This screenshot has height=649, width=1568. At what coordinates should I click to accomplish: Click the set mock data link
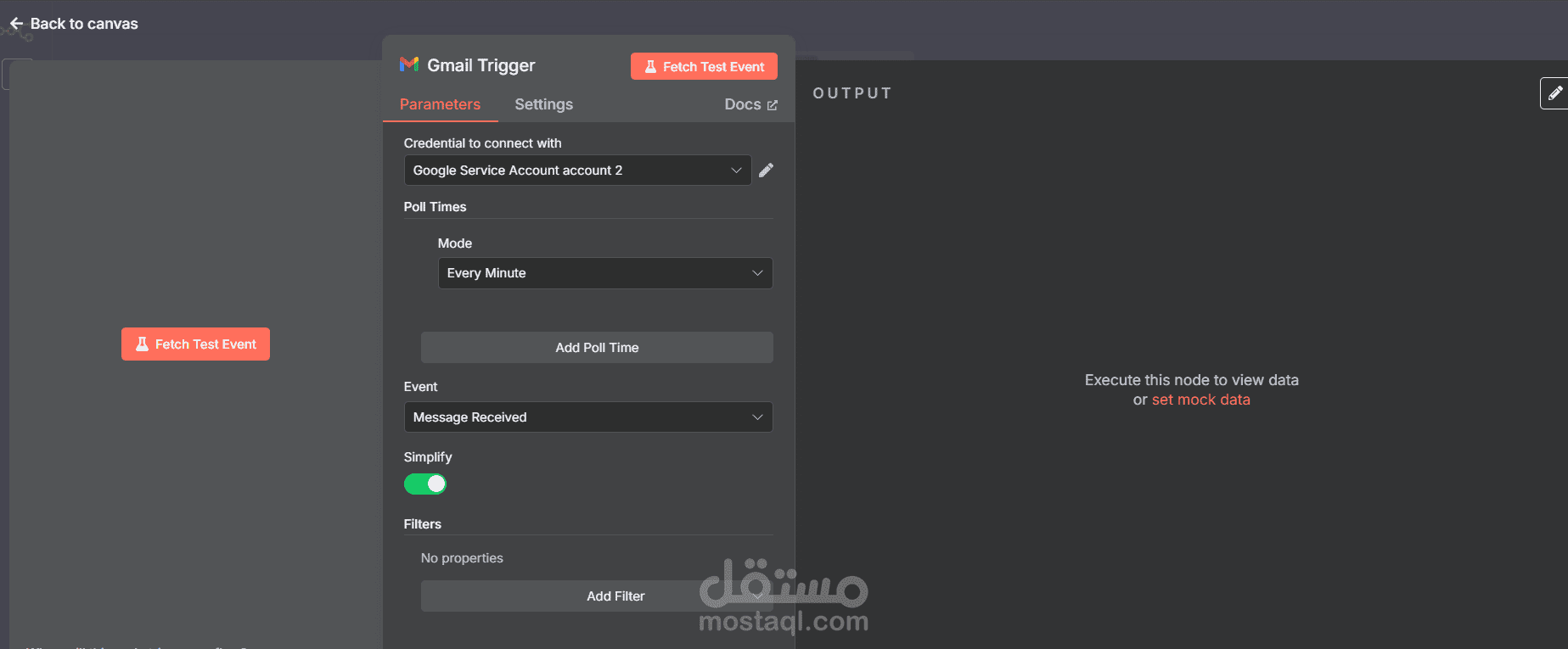point(1200,400)
